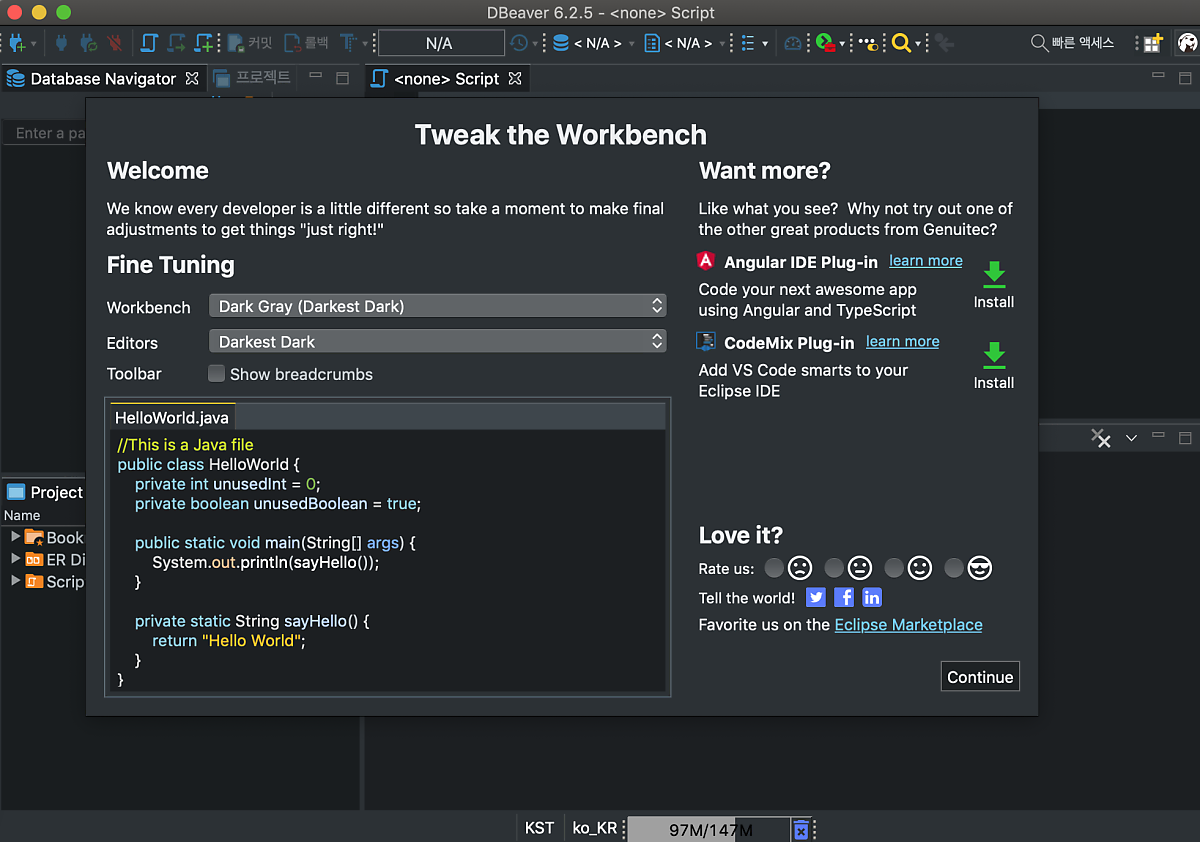Image resolution: width=1200 pixels, height=842 pixels.
Task: Enable the Show breadcrumbs checkbox
Action: click(x=216, y=374)
